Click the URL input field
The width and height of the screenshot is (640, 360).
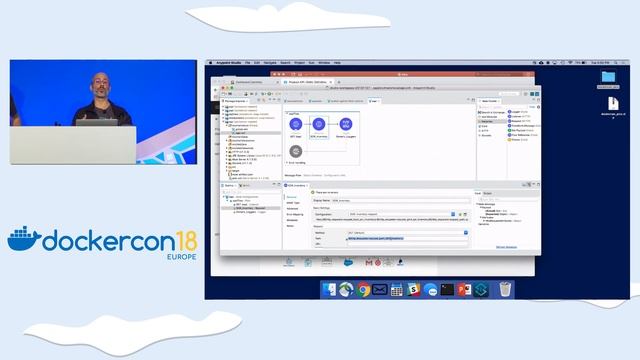tap(407, 244)
